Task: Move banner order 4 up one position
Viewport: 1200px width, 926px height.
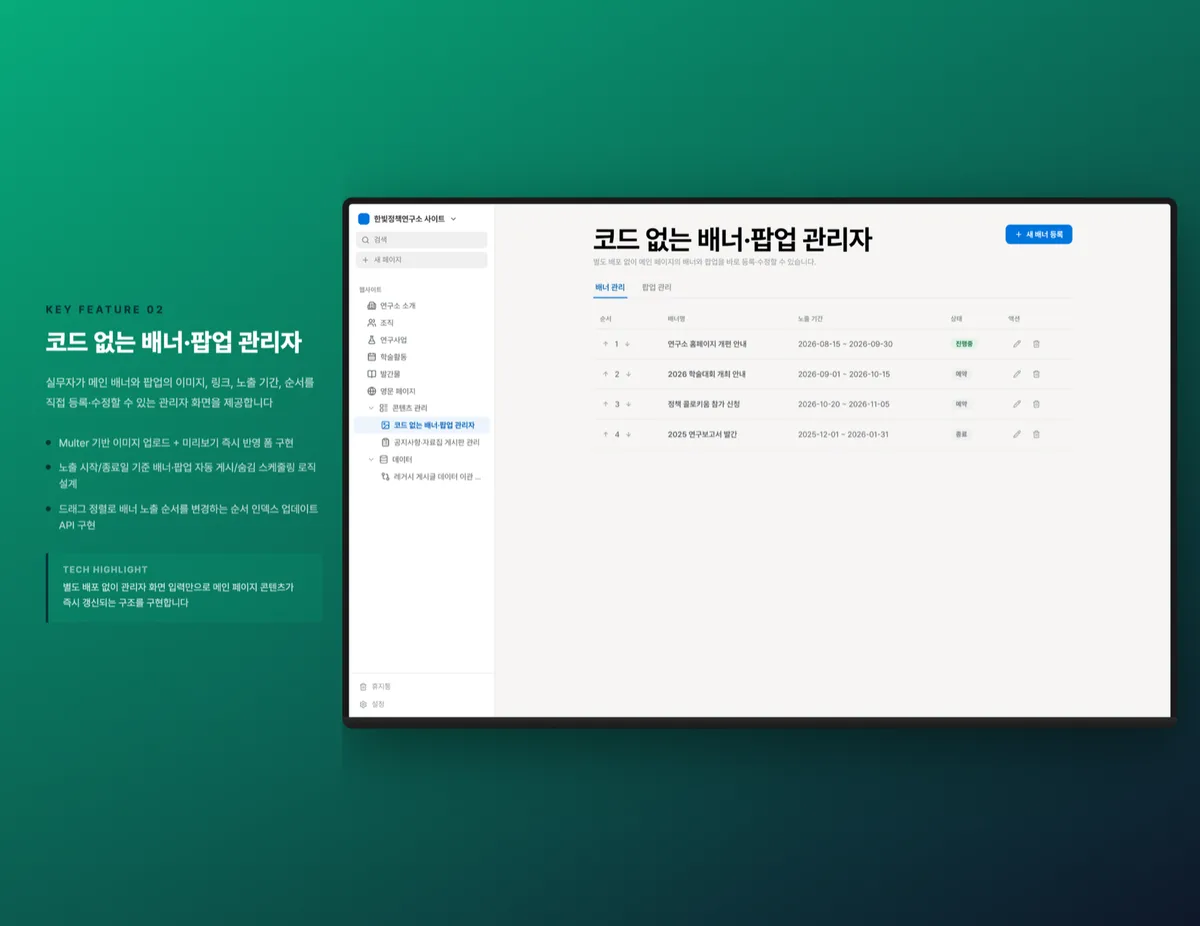Action: 605,434
